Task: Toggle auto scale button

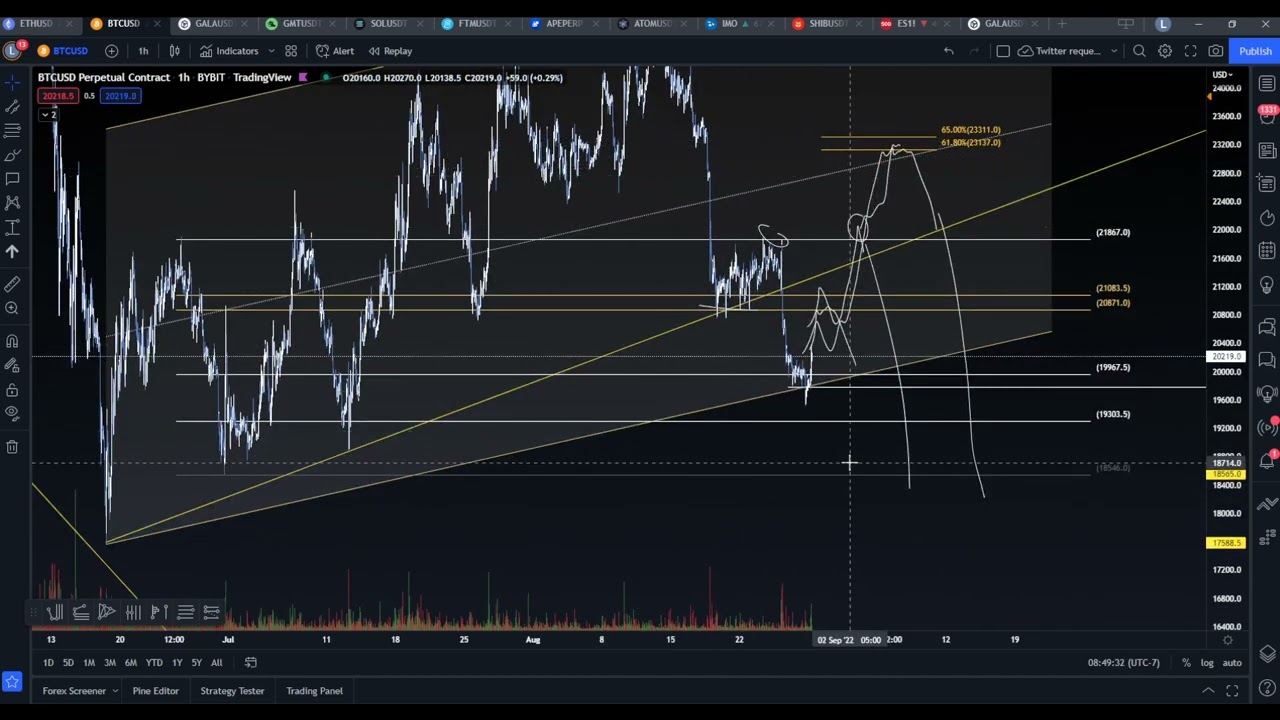Action: coord(1232,663)
